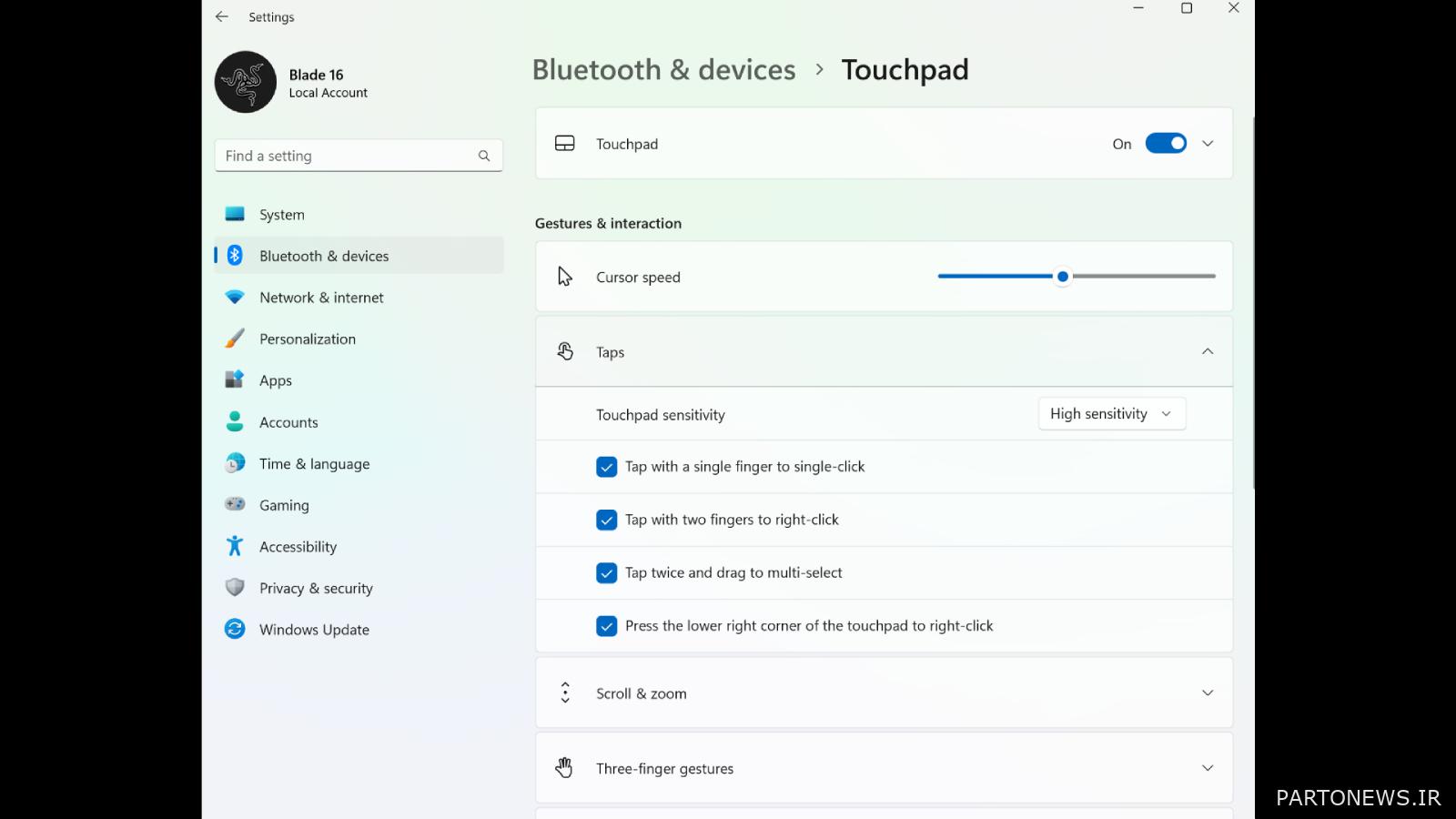Turn off the Touchpad toggle switch
The width and height of the screenshot is (1456, 819).
pyautogui.click(x=1165, y=144)
